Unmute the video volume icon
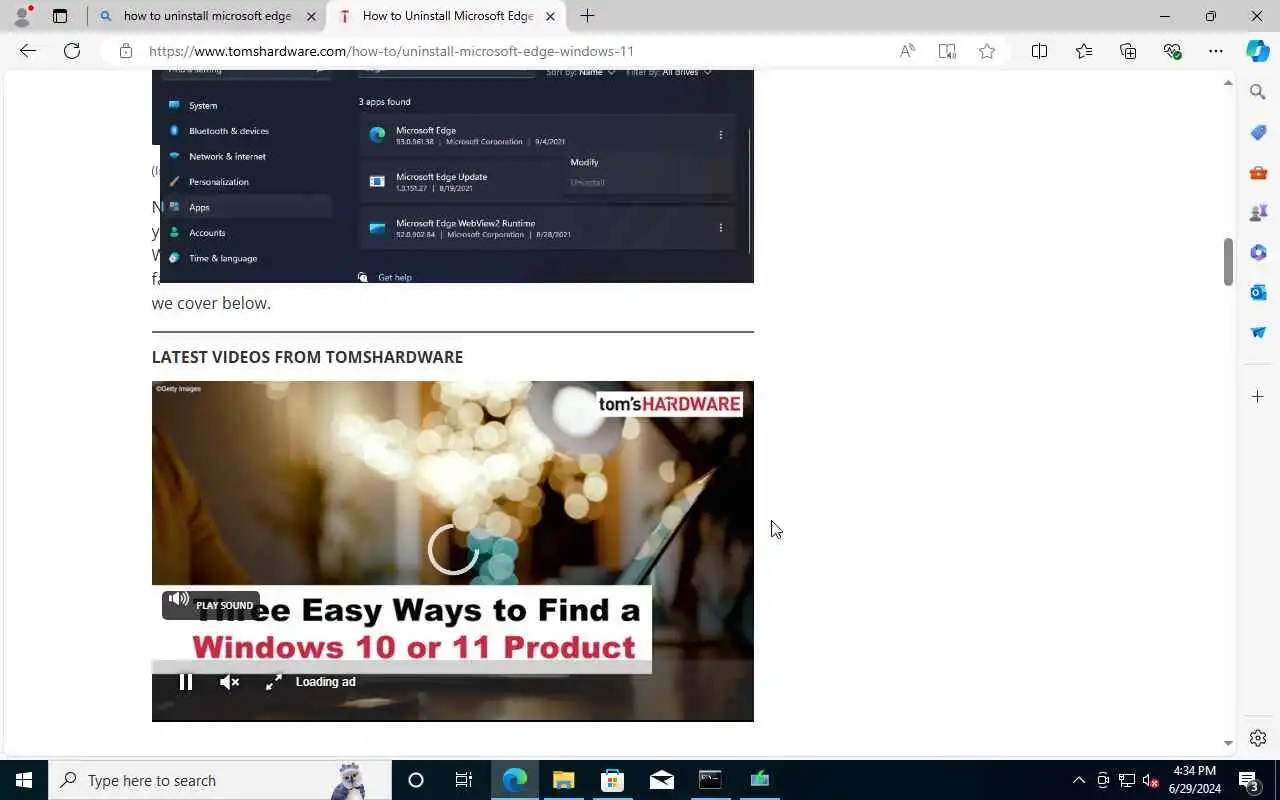 pyautogui.click(x=230, y=682)
